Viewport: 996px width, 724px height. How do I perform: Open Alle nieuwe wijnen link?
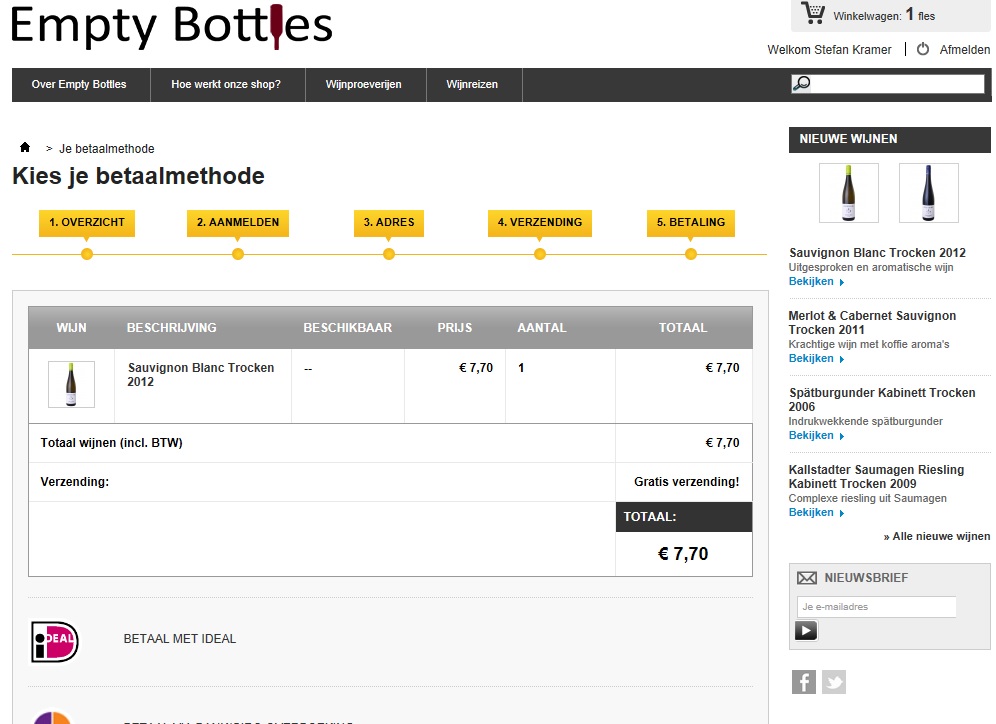pos(937,536)
